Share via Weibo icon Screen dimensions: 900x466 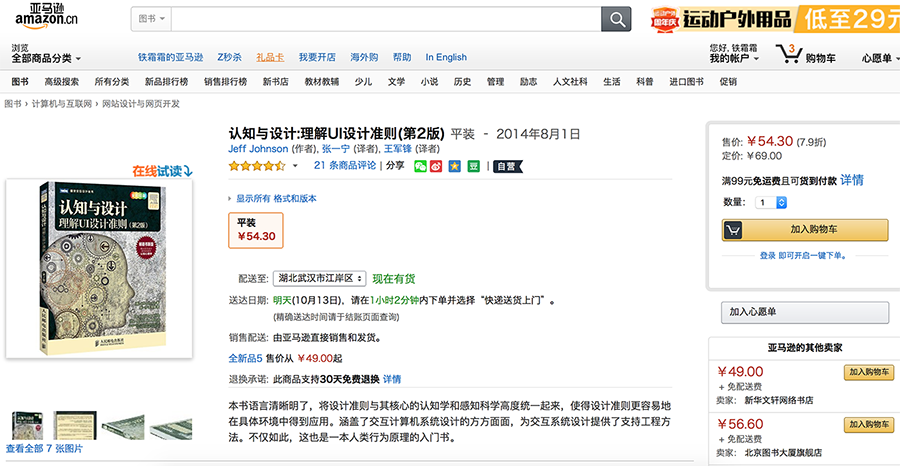point(436,166)
